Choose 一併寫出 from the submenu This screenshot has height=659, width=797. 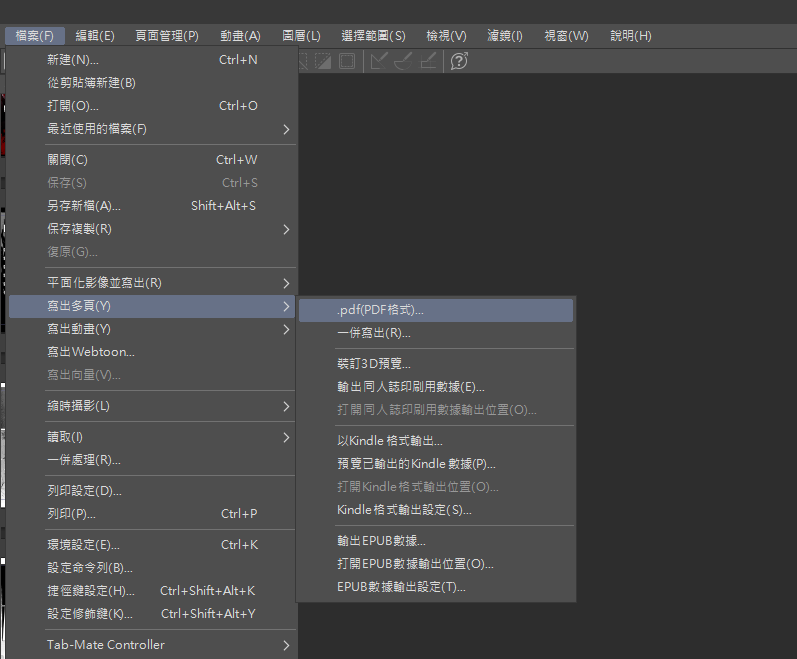click(374, 333)
